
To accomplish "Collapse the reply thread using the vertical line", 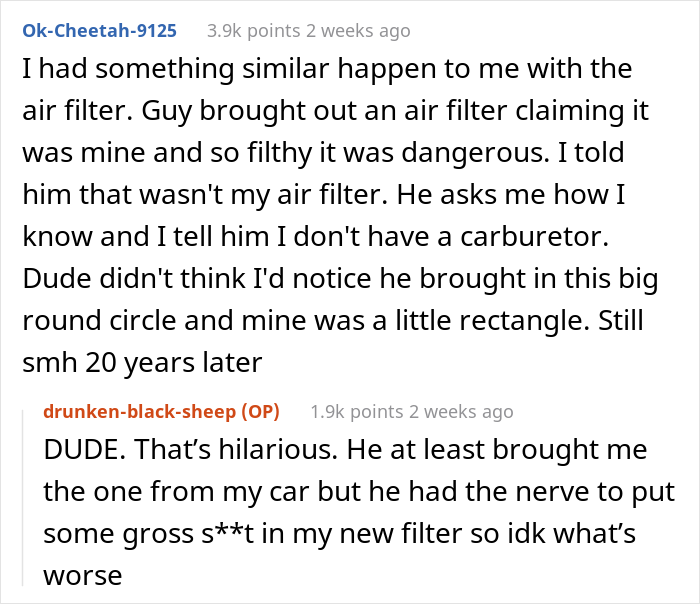I will point(23,498).
